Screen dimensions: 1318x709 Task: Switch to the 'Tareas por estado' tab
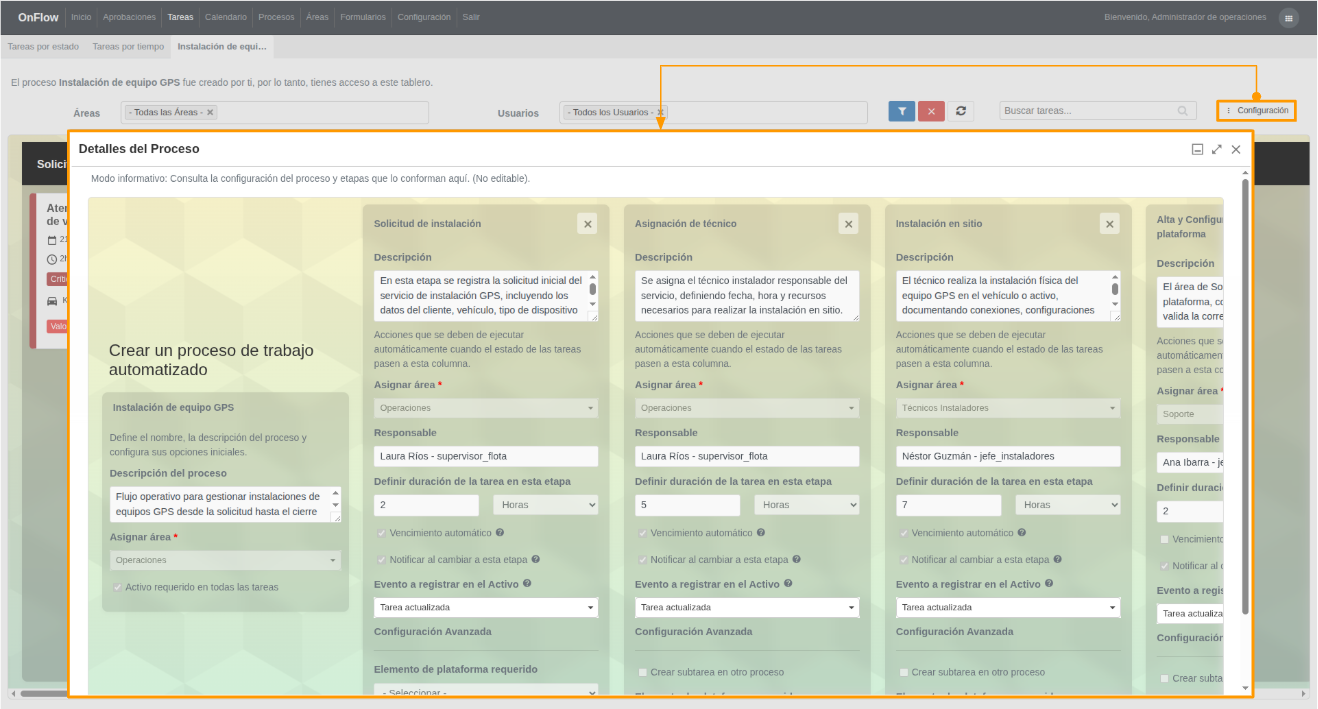(x=43, y=46)
